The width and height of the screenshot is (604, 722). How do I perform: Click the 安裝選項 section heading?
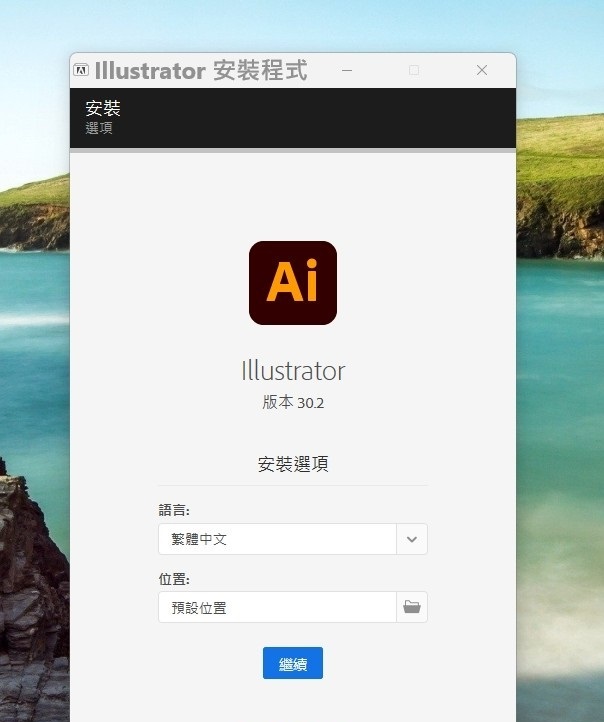pos(293,464)
